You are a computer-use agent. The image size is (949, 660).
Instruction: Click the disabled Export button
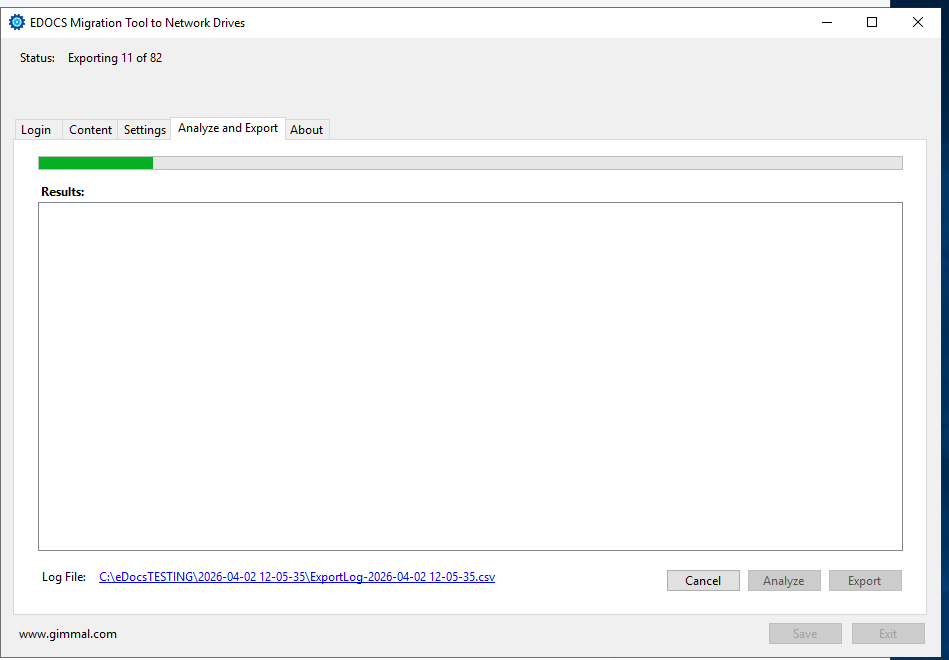click(865, 581)
